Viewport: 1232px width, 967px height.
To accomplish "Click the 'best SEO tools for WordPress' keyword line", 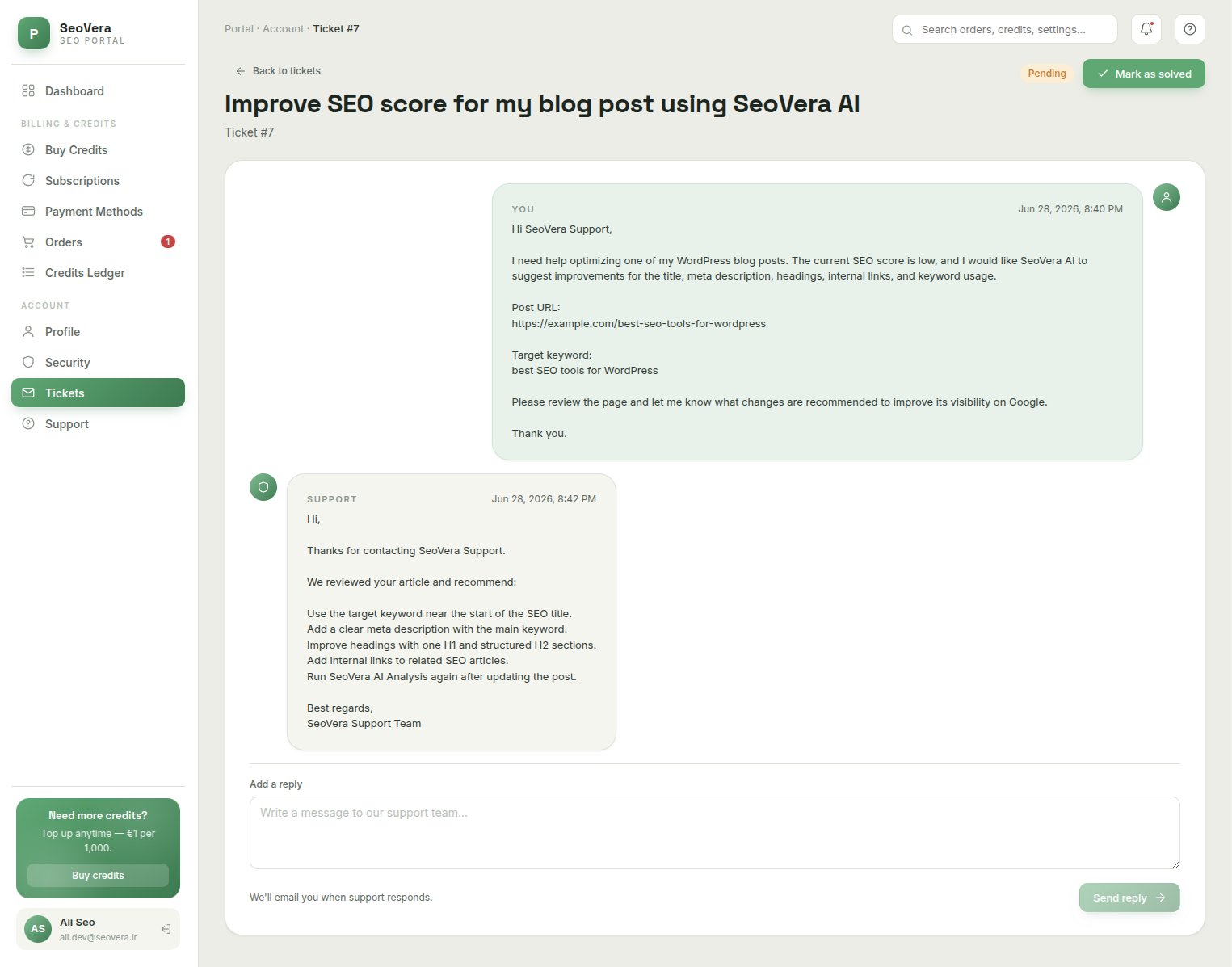I will point(585,370).
